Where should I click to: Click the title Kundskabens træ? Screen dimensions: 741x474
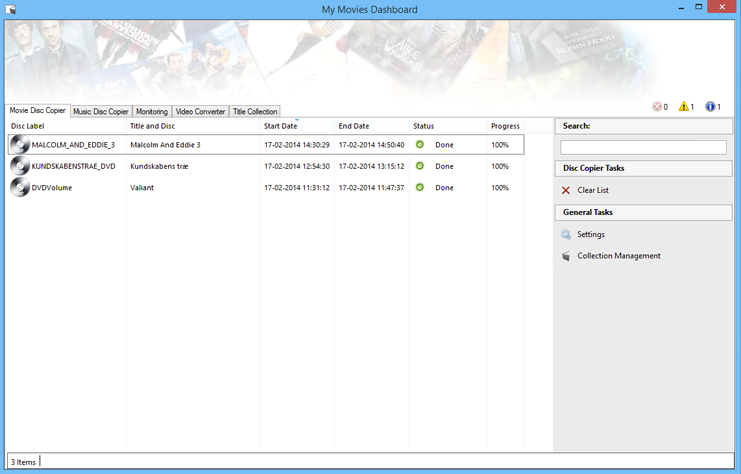[159, 166]
